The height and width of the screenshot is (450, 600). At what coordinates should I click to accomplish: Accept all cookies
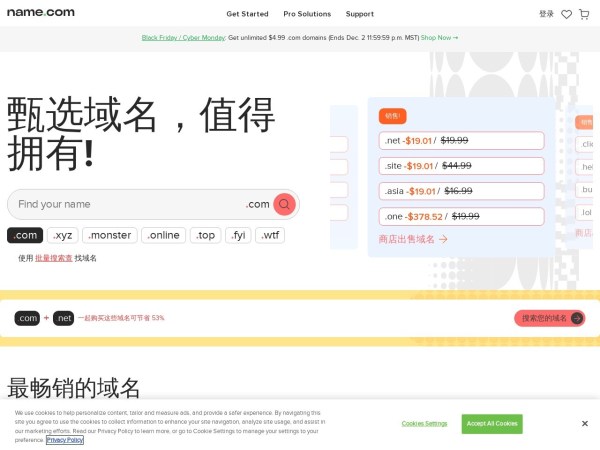[x=492, y=424]
